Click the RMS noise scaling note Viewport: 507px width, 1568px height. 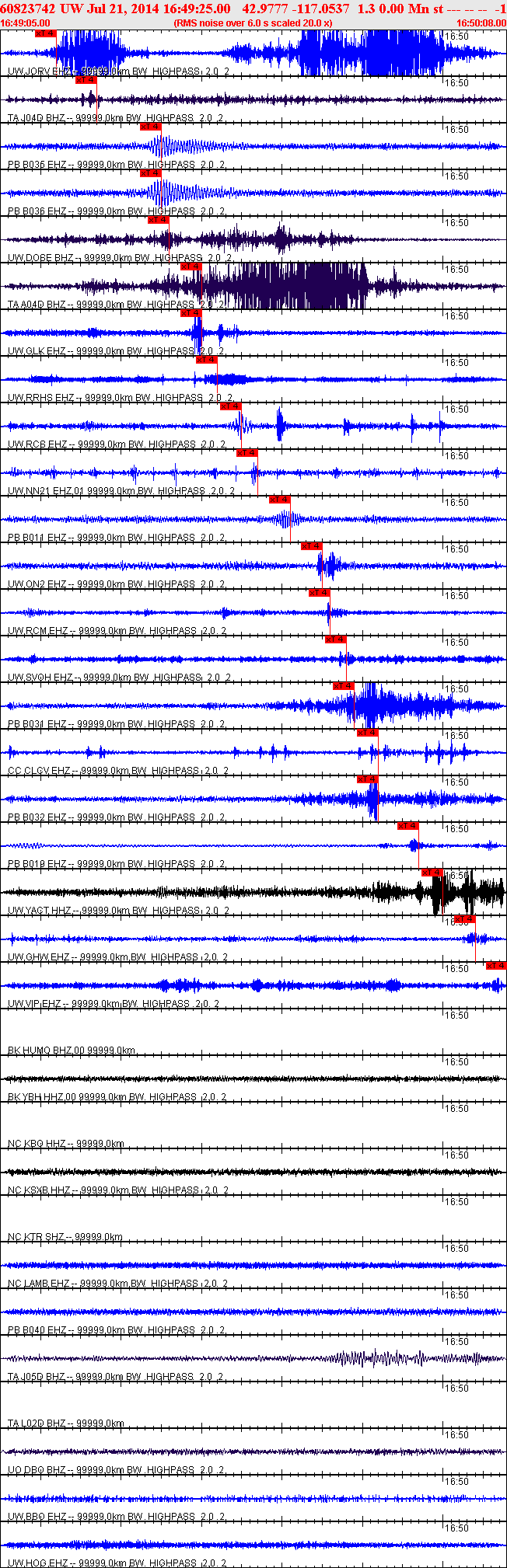[x=253, y=23]
